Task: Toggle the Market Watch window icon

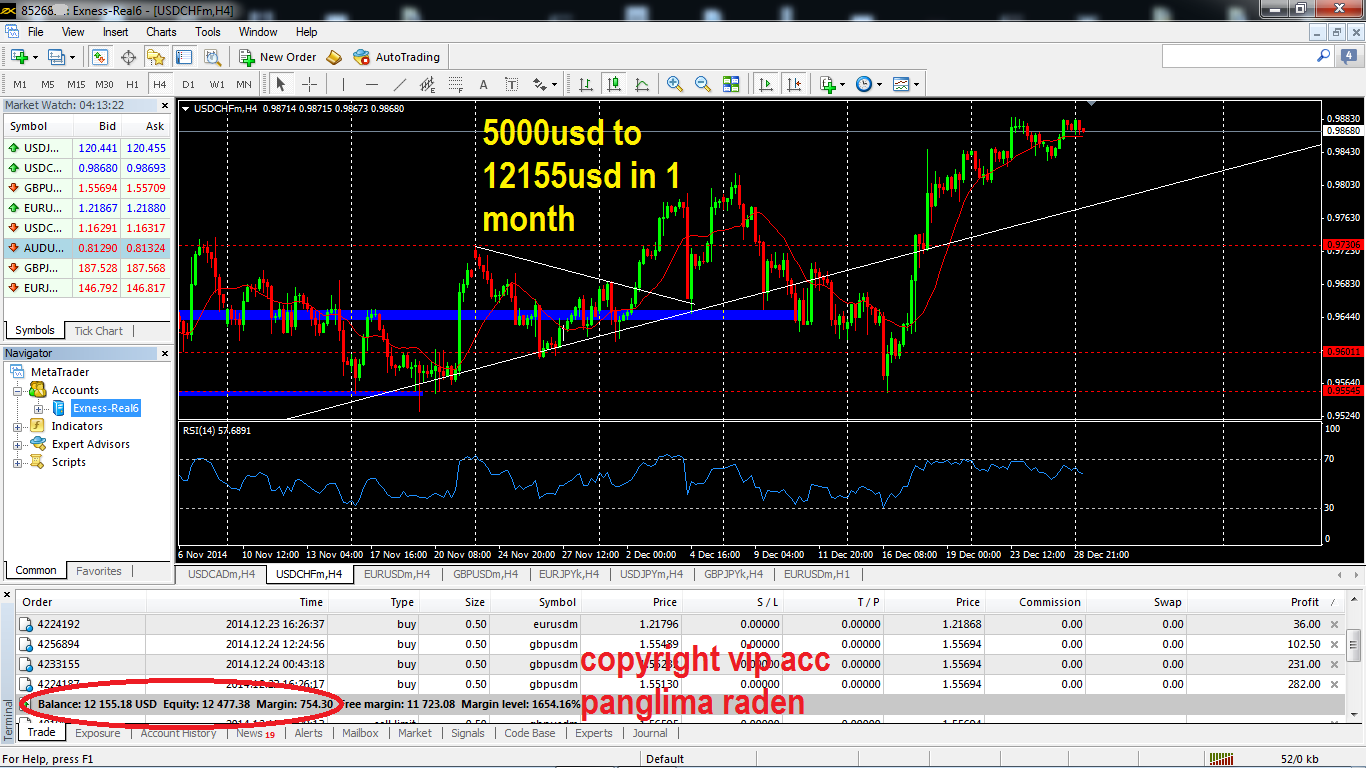Action: click(x=100, y=57)
